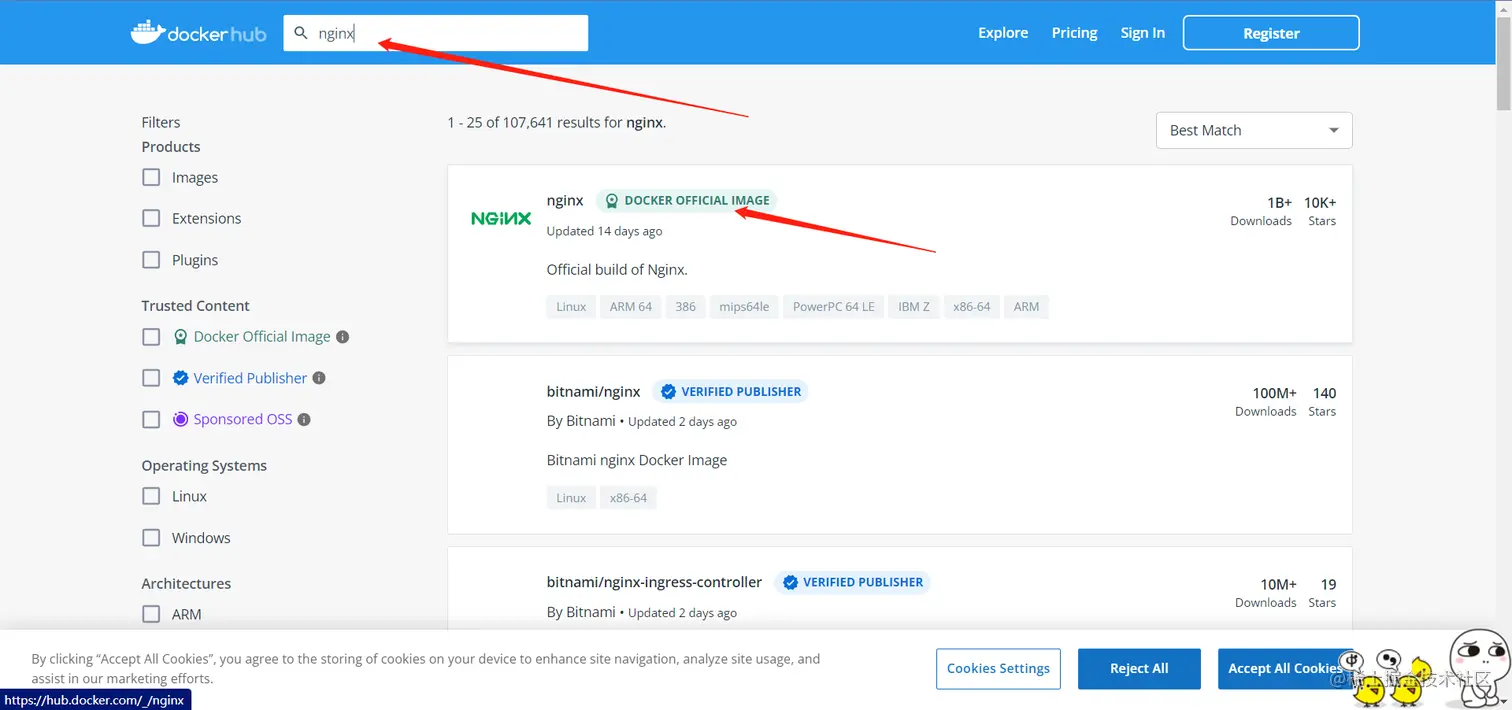Enable the Verified Publisher filter checkbox

pos(151,378)
